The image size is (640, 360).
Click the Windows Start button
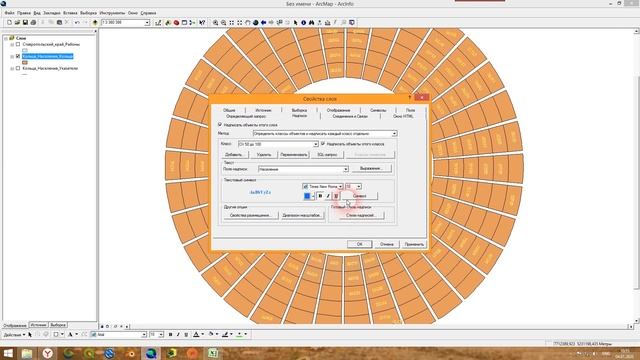pyautogui.click(x=8, y=353)
